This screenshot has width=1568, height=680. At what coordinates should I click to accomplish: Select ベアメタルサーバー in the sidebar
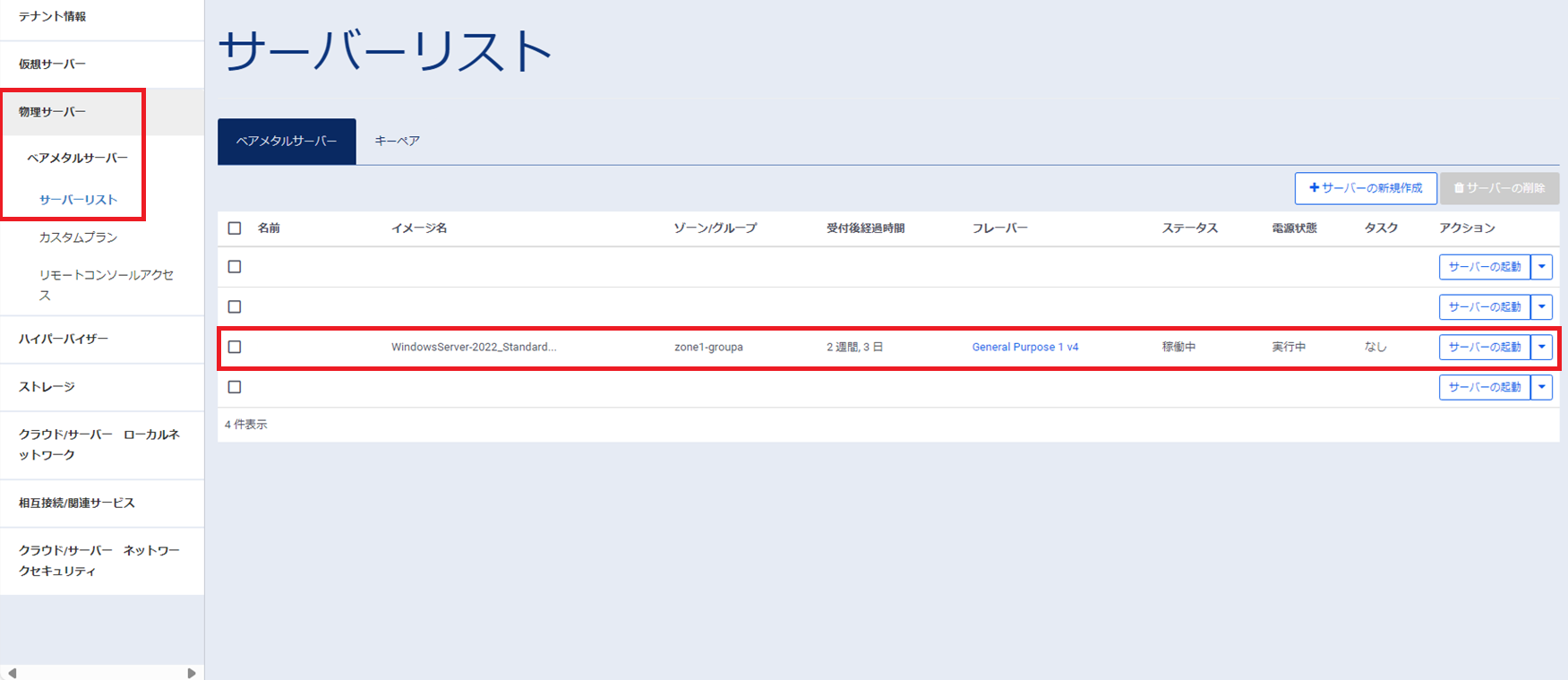78,158
